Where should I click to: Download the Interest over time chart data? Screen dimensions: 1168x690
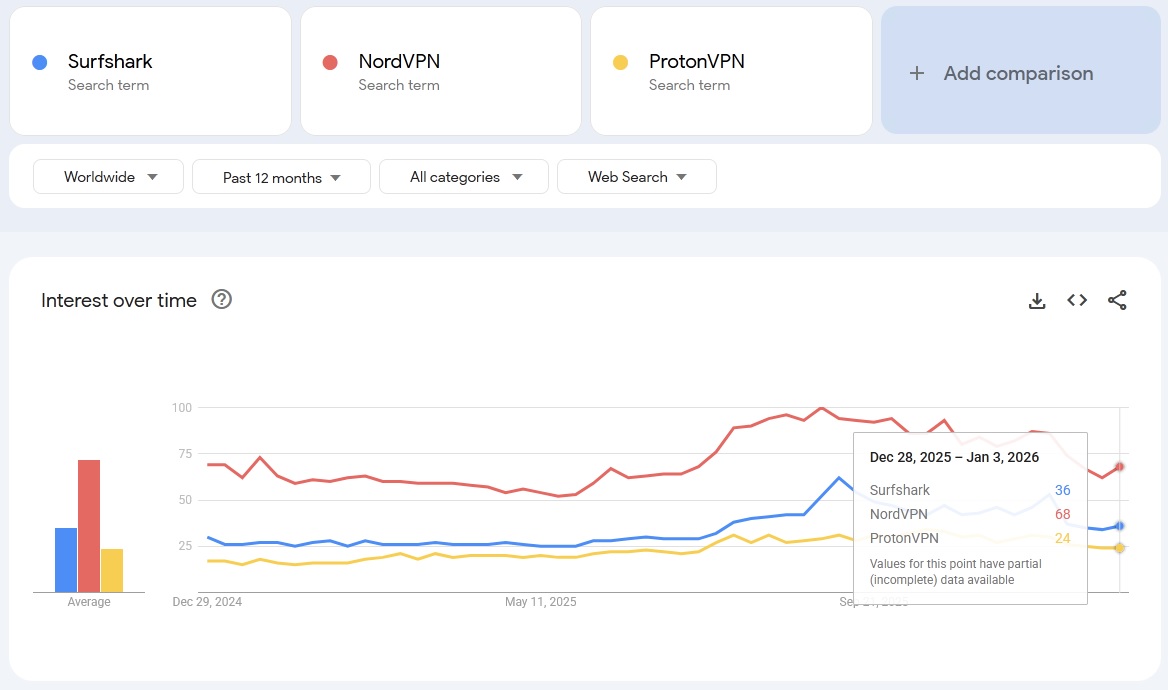[x=1037, y=300]
